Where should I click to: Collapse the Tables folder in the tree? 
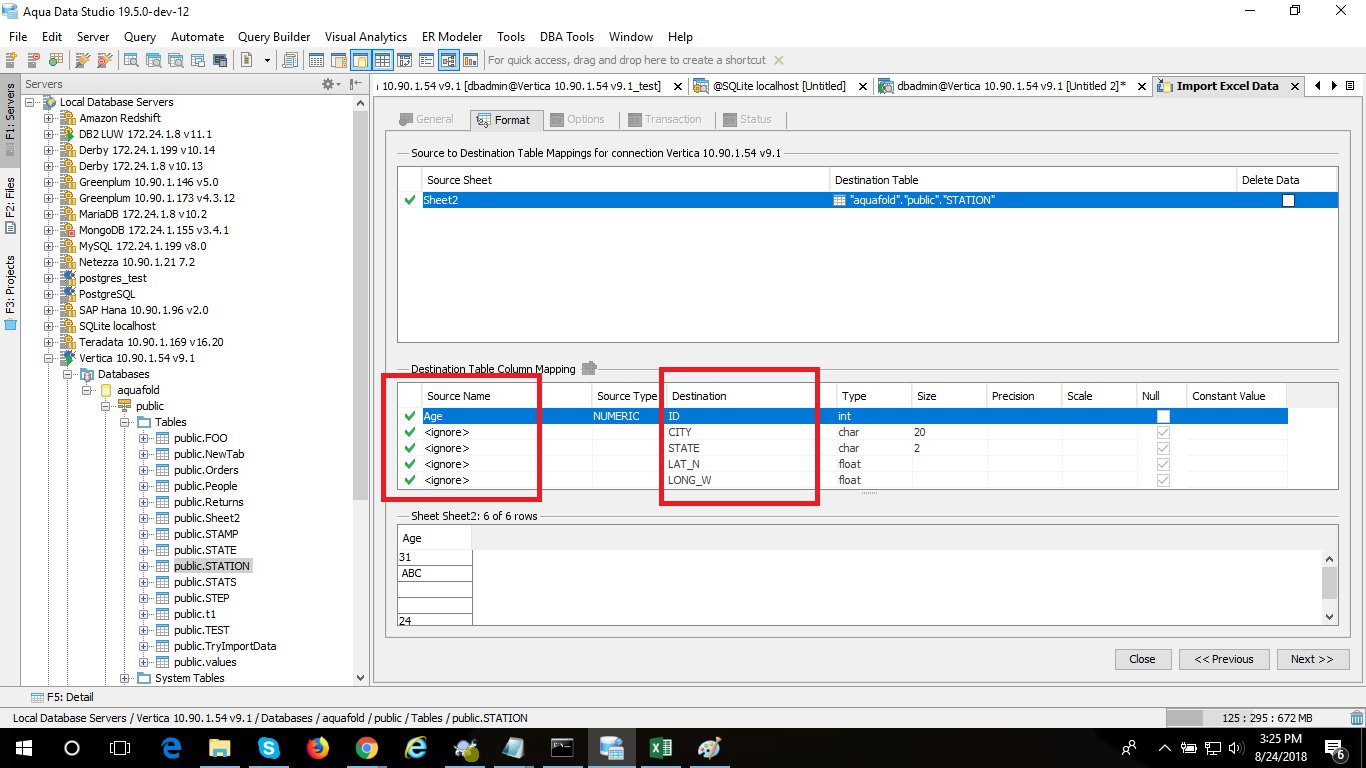click(125, 422)
